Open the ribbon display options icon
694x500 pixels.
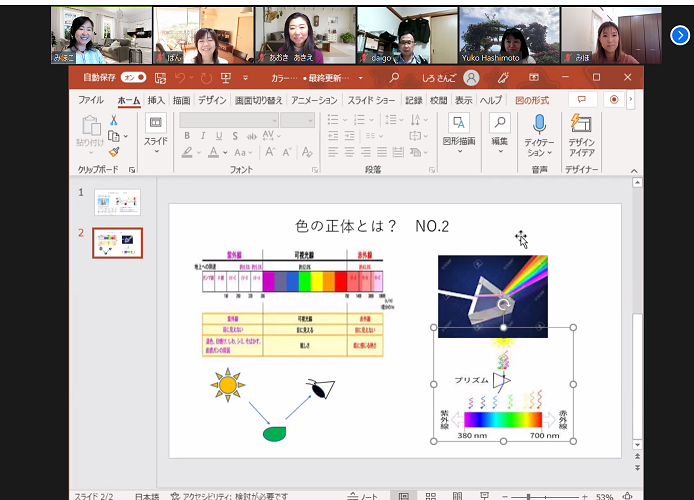(534, 77)
